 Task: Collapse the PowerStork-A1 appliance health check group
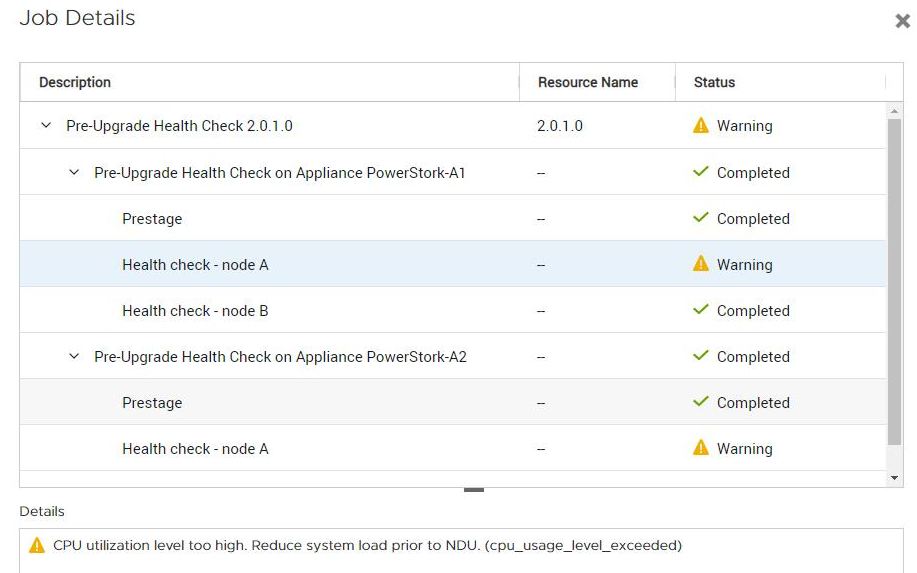pyautogui.click(x=73, y=173)
